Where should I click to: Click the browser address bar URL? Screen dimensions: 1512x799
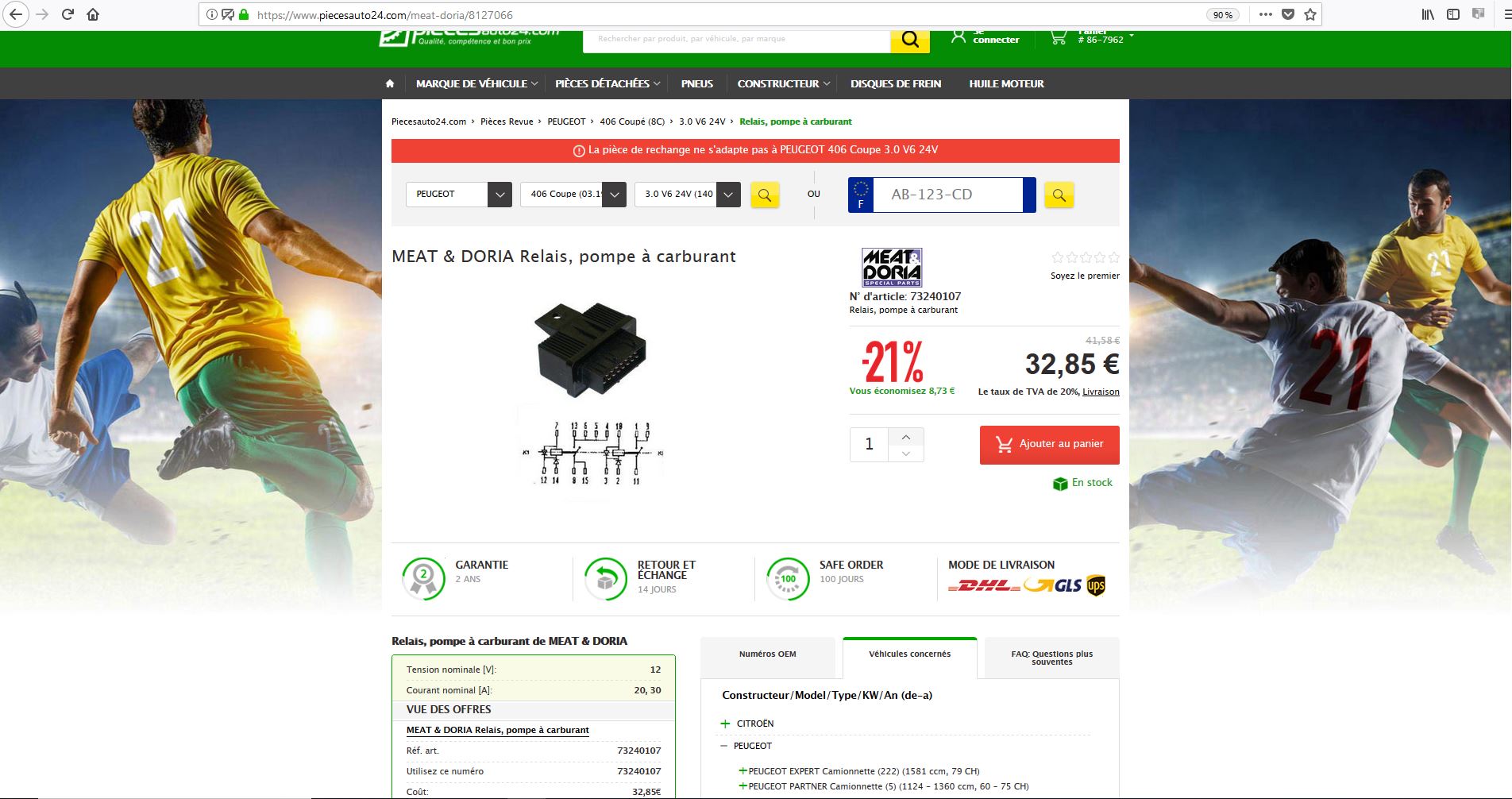point(385,14)
